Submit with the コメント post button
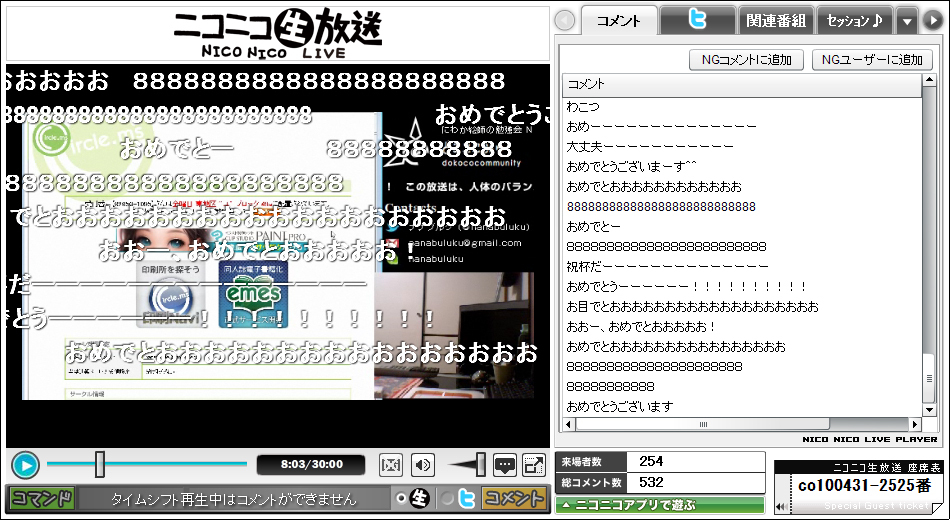Viewport: 950px width, 520px height. 513,499
